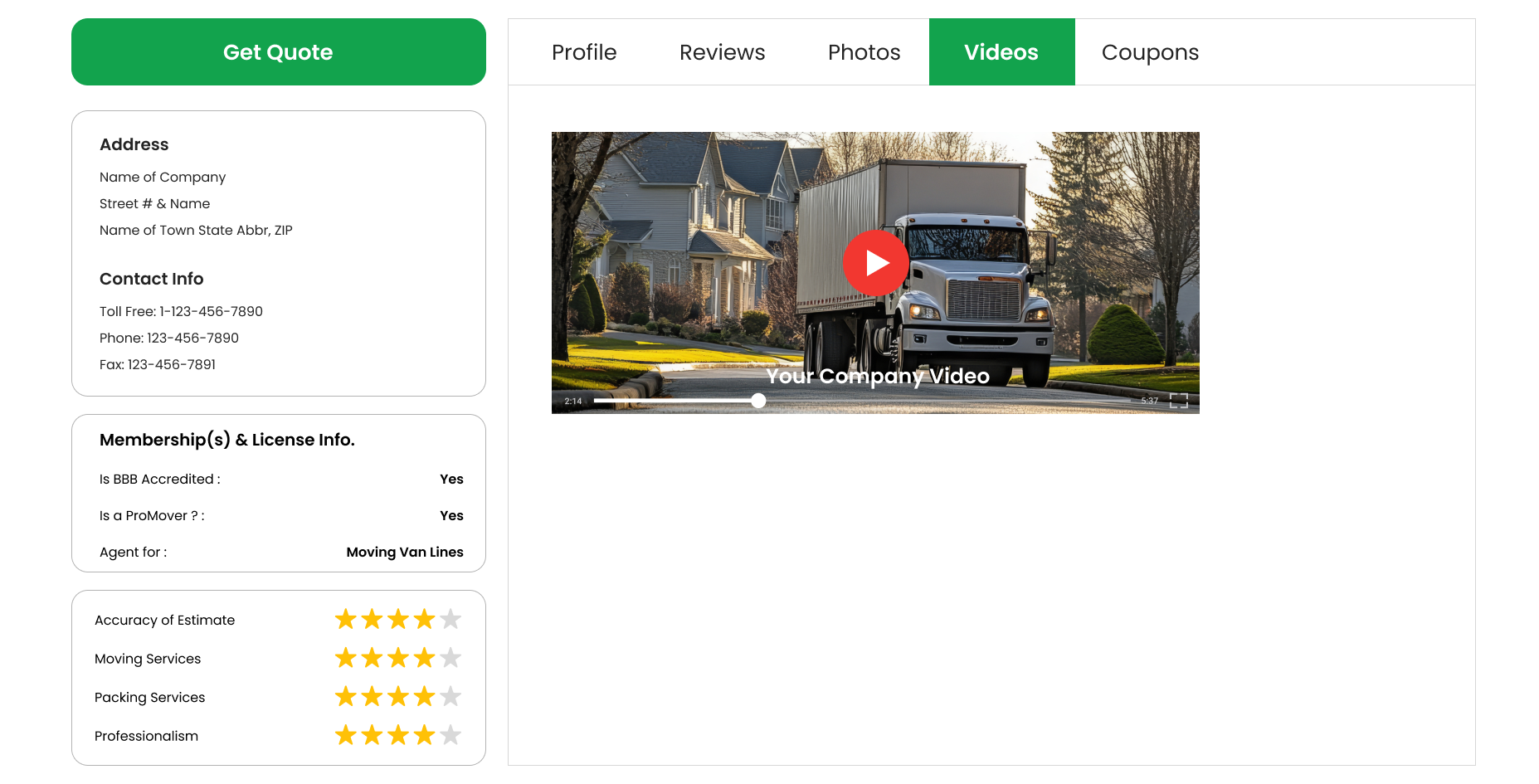Click the fourth star of Moving Services rating
The height and width of the screenshot is (784, 1539).
[x=424, y=657]
